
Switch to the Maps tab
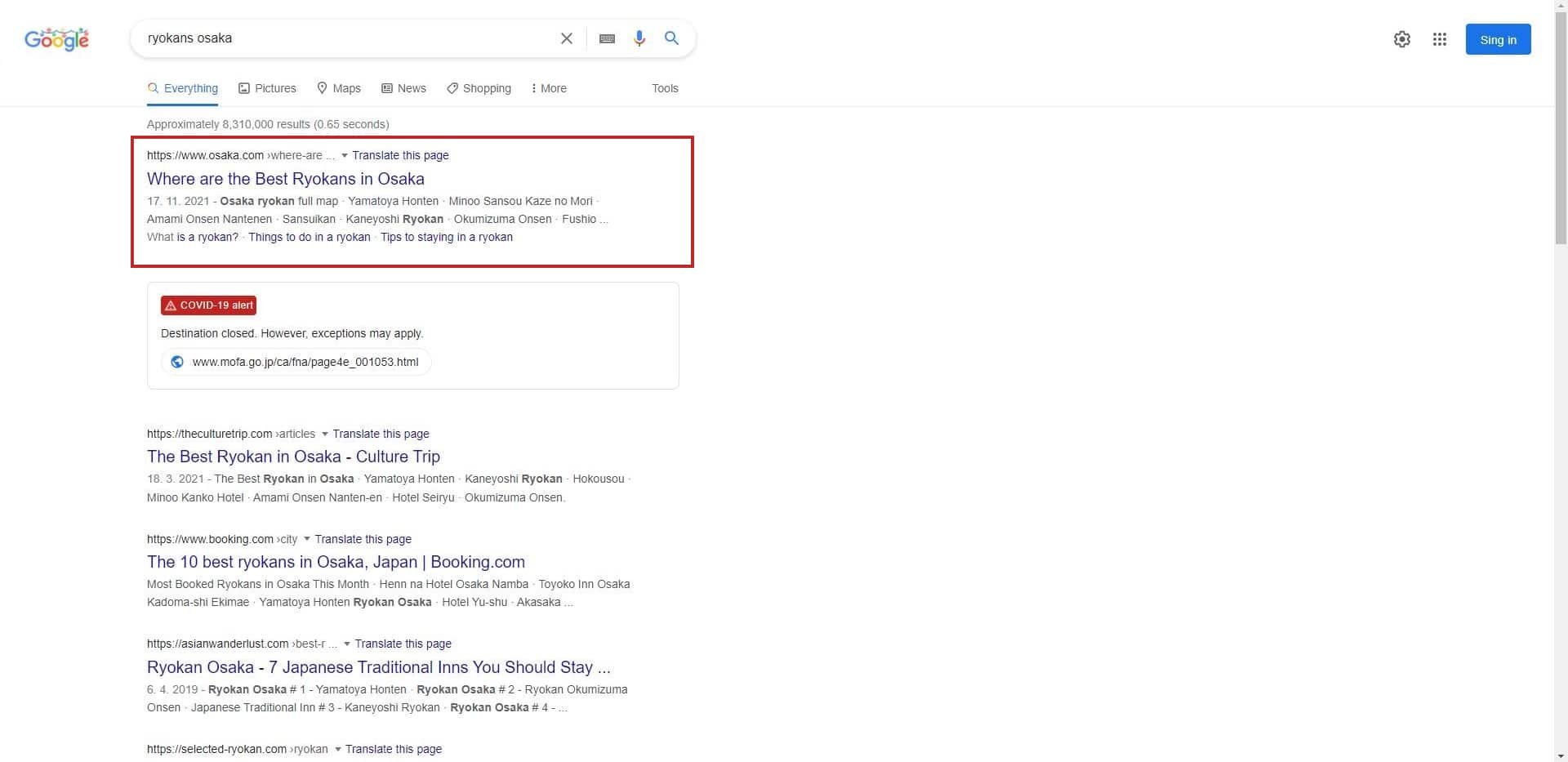339,88
